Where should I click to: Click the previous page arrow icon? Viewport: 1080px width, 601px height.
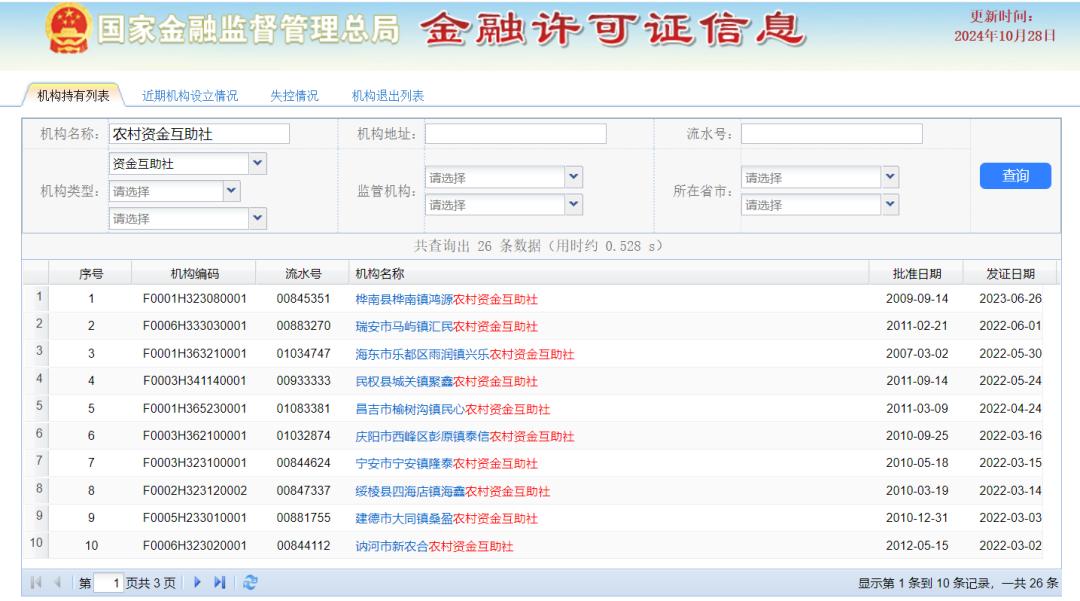tap(58, 582)
